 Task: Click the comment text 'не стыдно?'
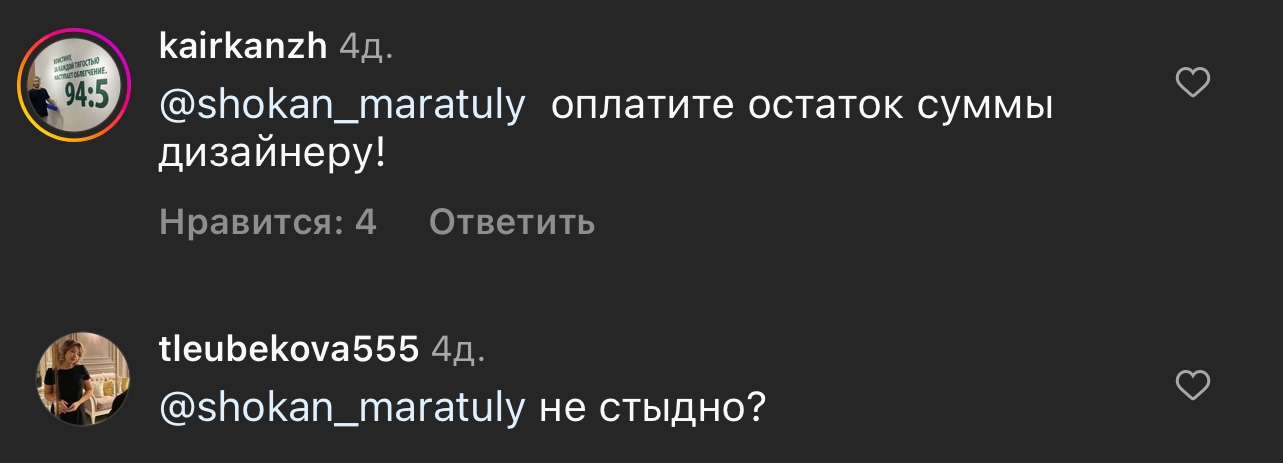point(652,407)
